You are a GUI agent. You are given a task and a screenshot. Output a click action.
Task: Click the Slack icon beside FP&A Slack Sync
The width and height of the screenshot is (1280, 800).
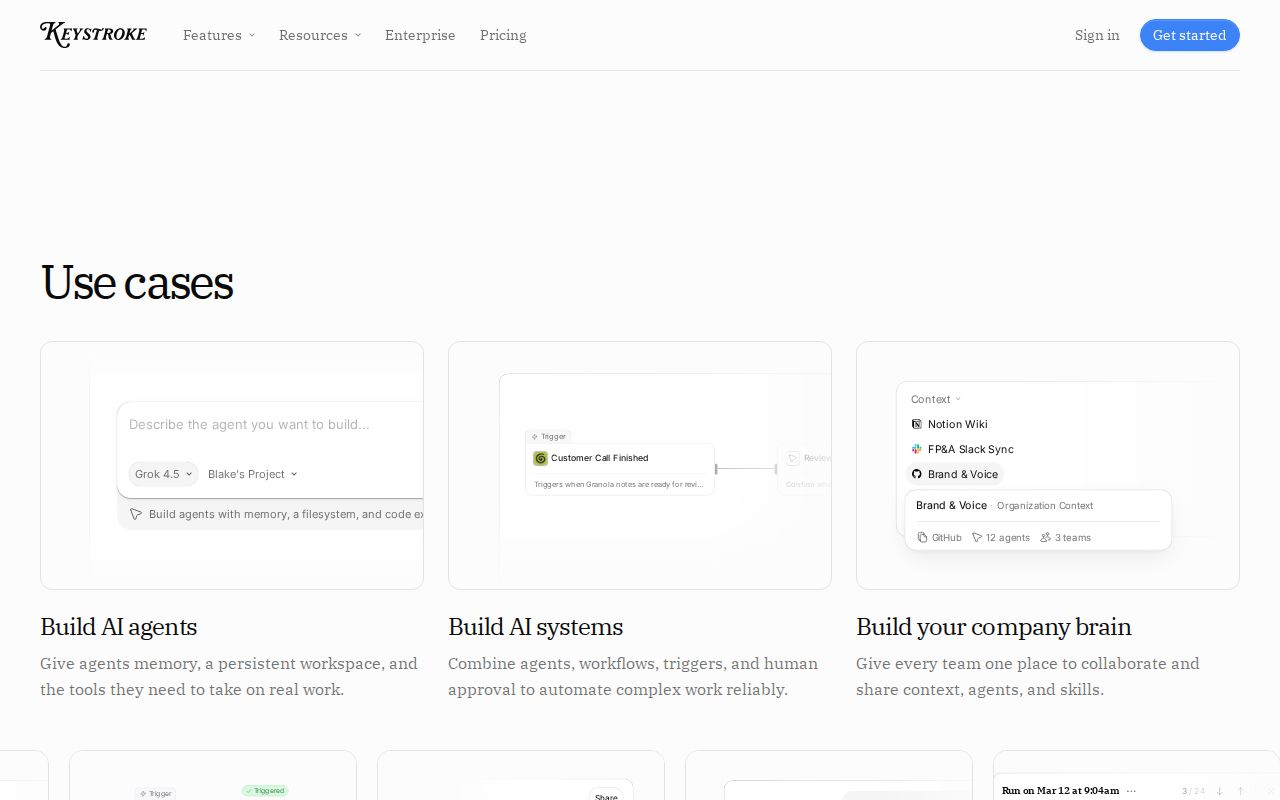[916, 449]
